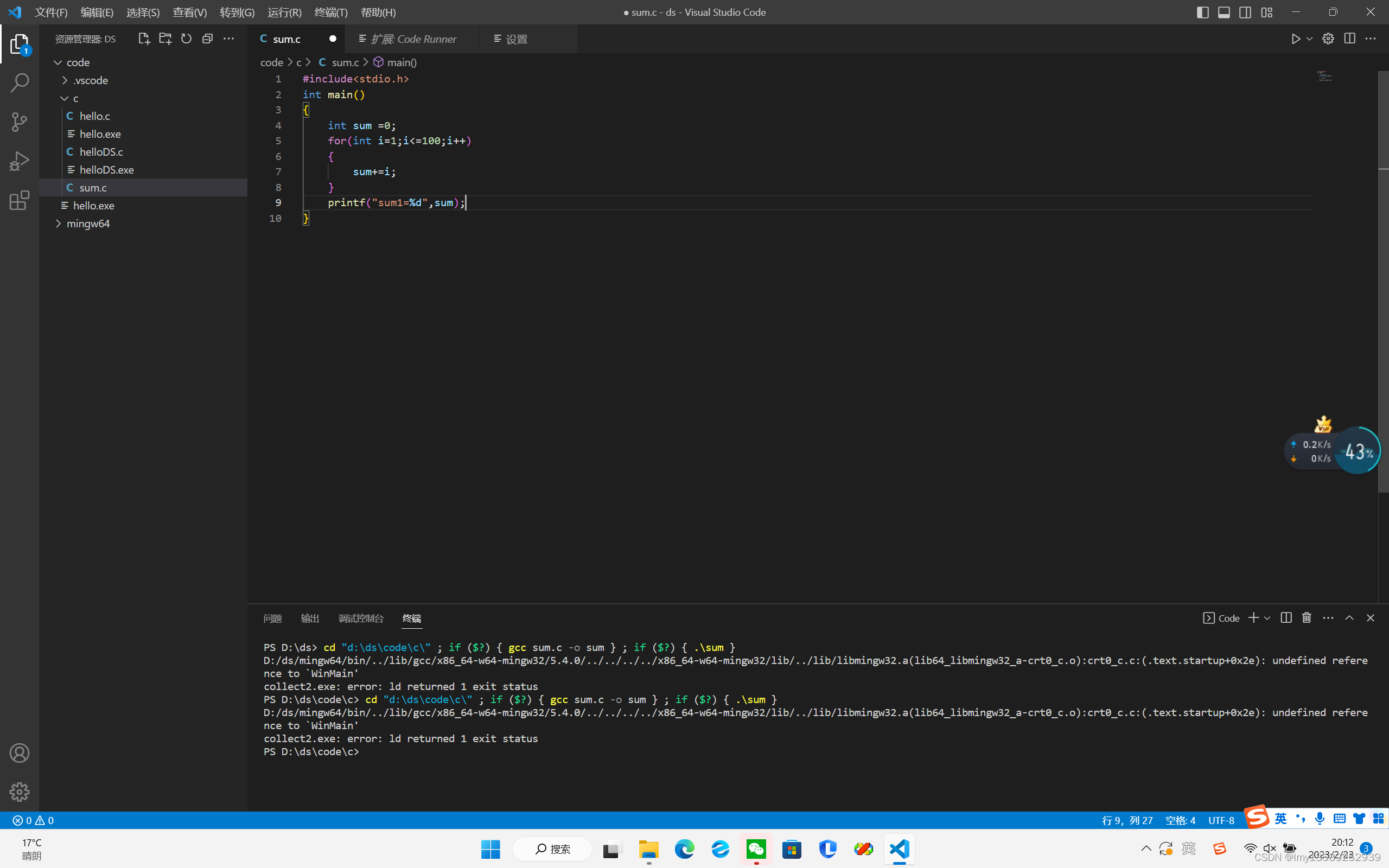Run the code with play button
The width and height of the screenshot is (1389, 868).
[1296, 39]
